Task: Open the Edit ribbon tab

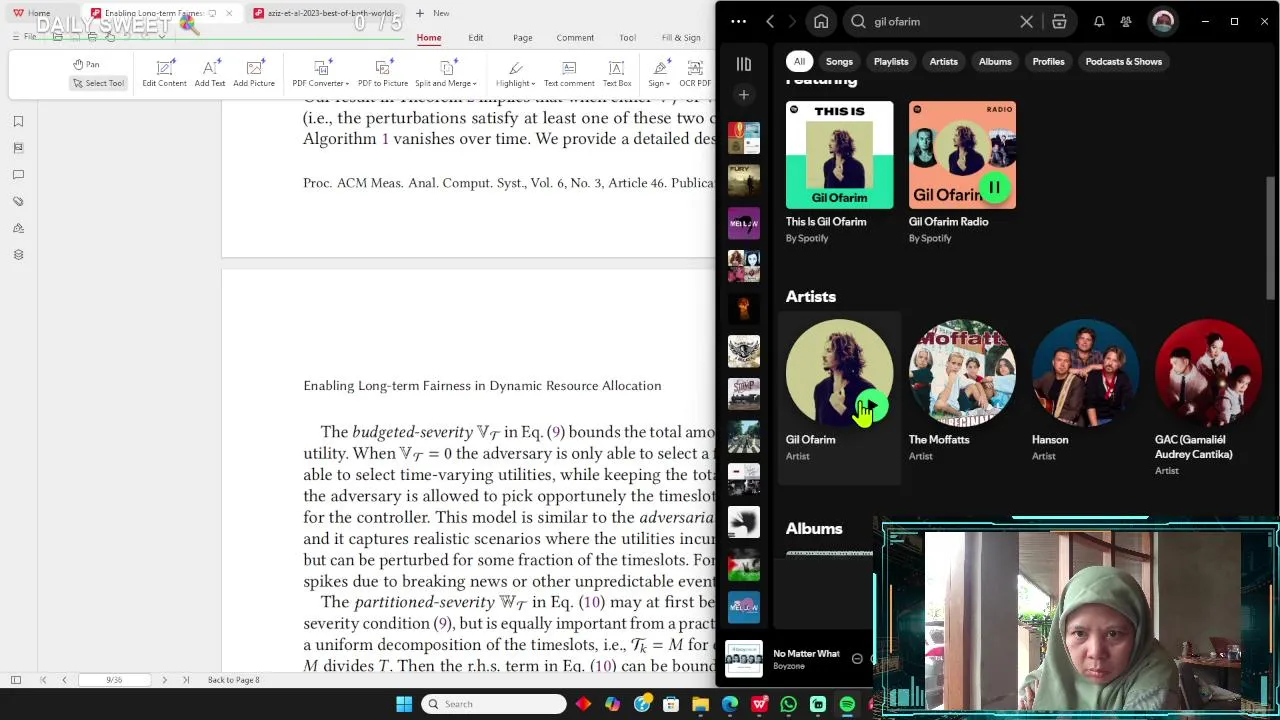Action: tap(475, 38)
